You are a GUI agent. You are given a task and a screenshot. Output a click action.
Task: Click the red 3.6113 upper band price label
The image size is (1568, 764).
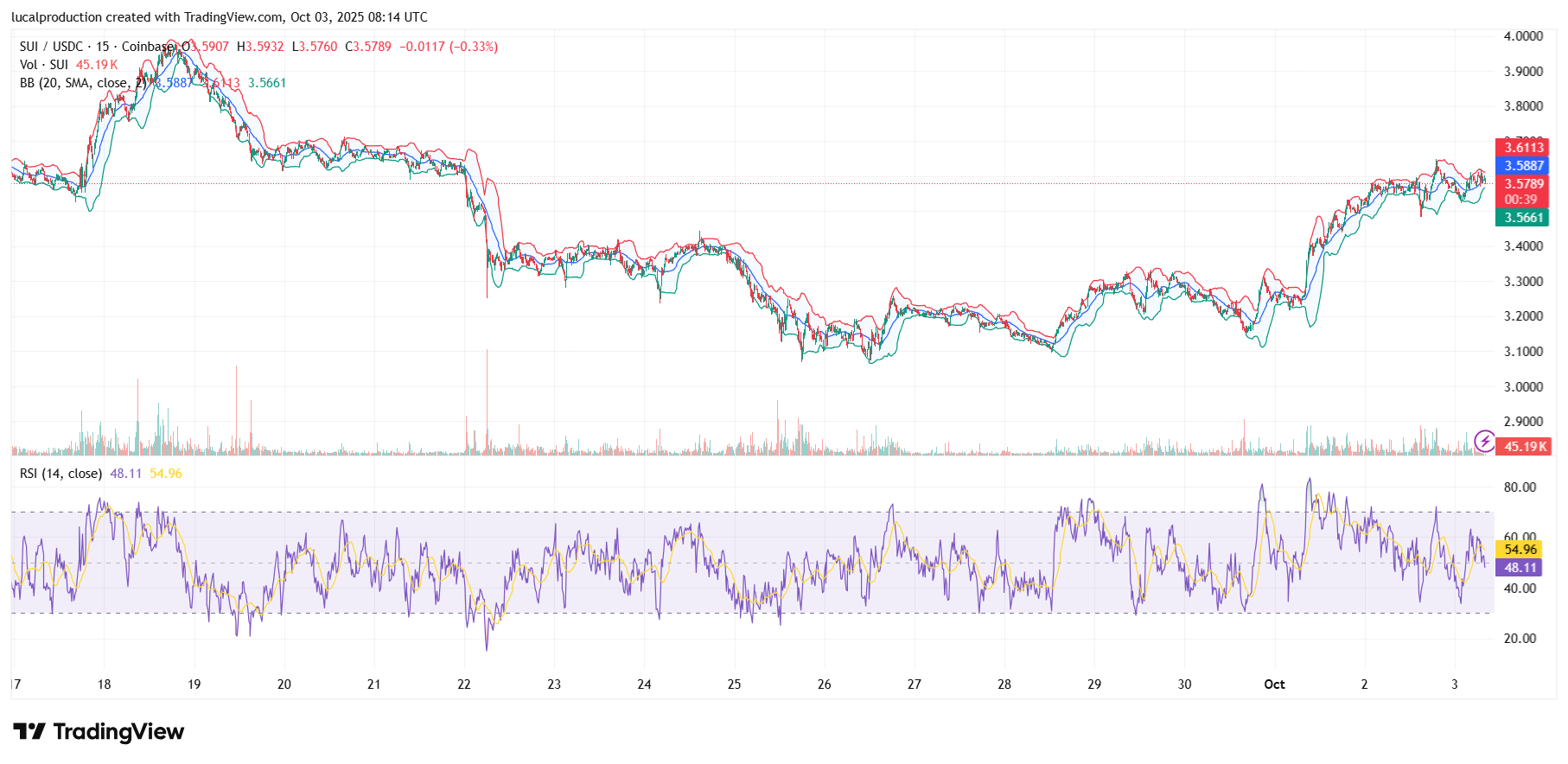coord(1523,148)
